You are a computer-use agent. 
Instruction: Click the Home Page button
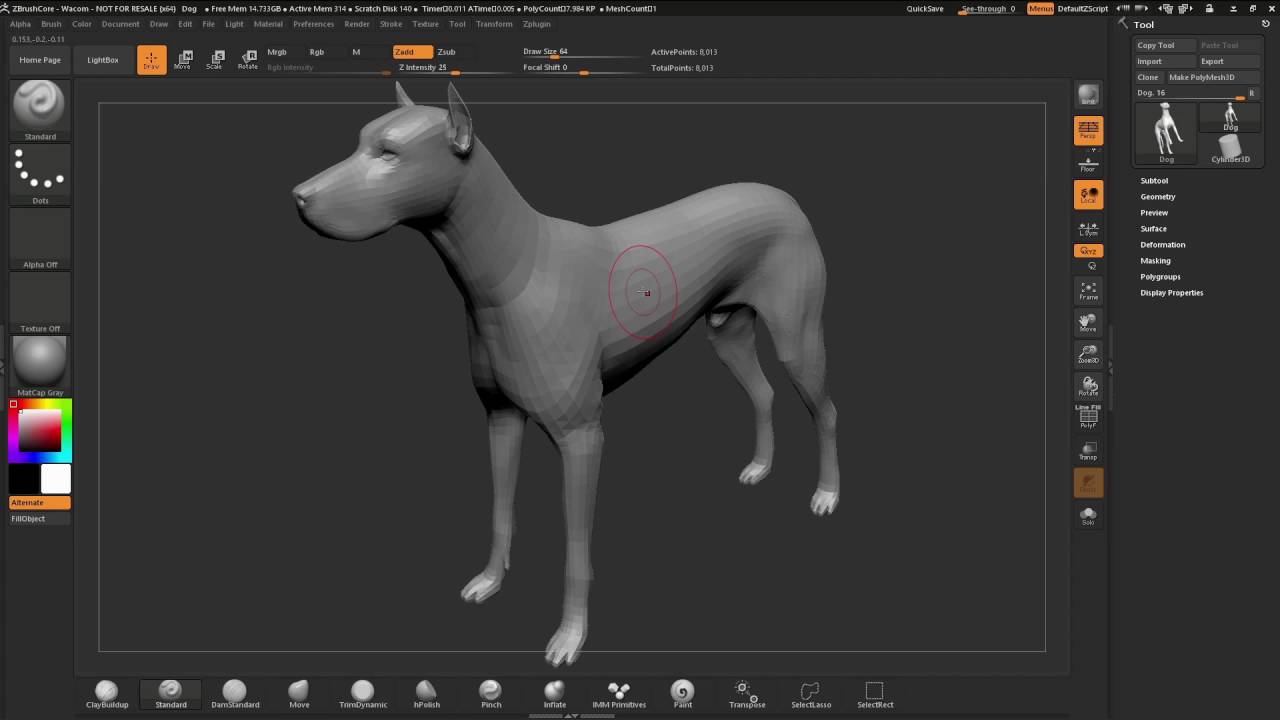coord(40,60)
